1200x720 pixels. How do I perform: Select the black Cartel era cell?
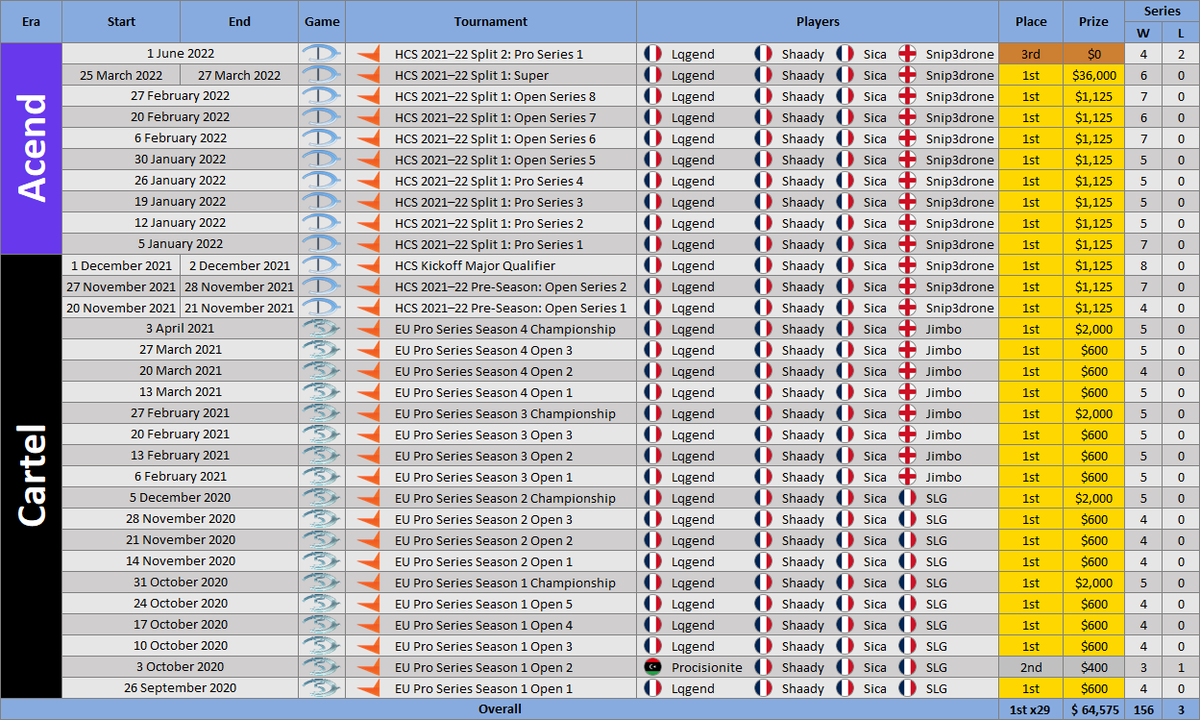click(x=31, y=477)
